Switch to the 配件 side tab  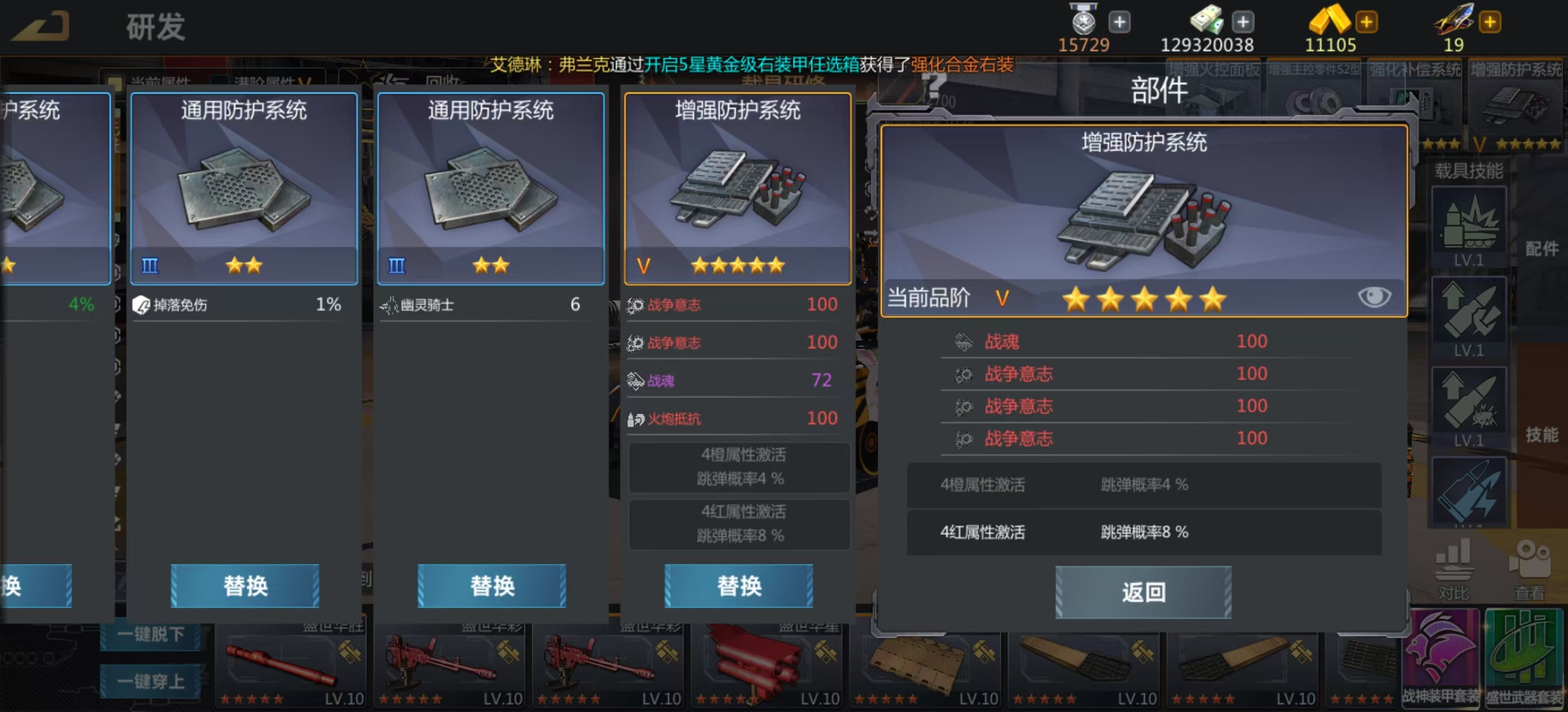click(x=1541, y=249)
